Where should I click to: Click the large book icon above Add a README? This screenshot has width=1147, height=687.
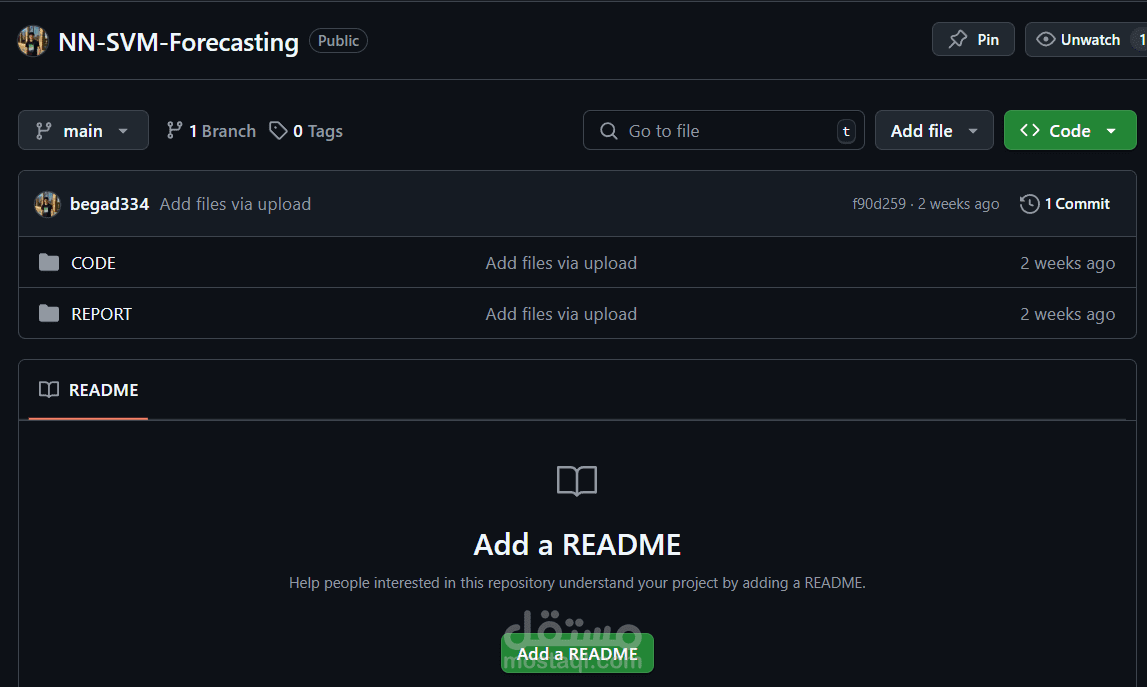click(577, 481)
